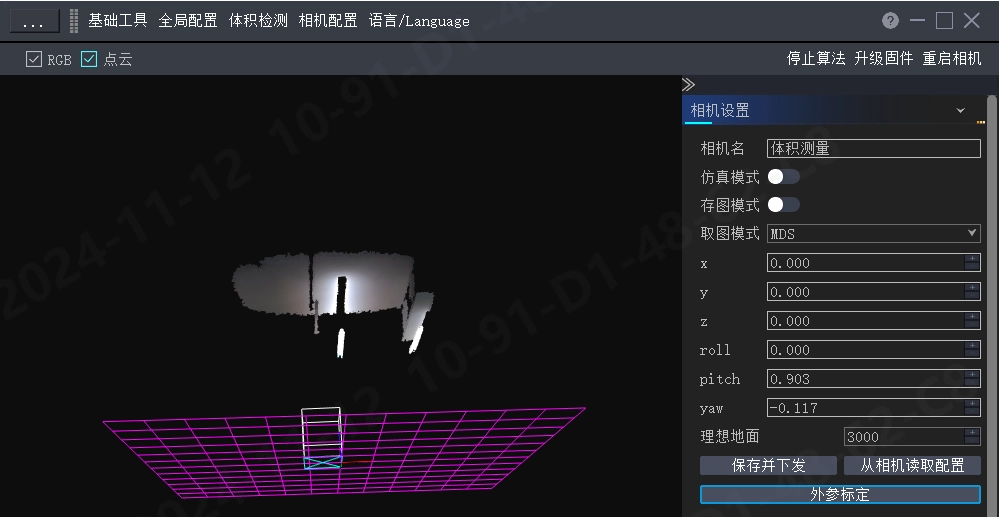The image size is (999, 517).
Task: Increment the yaw value stepper
Action: pyautogui.click(x=972, y=404)
